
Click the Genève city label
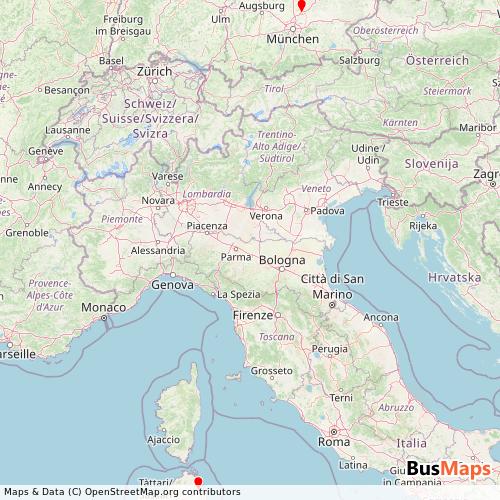pyautogui.click(x=46, y=151)
